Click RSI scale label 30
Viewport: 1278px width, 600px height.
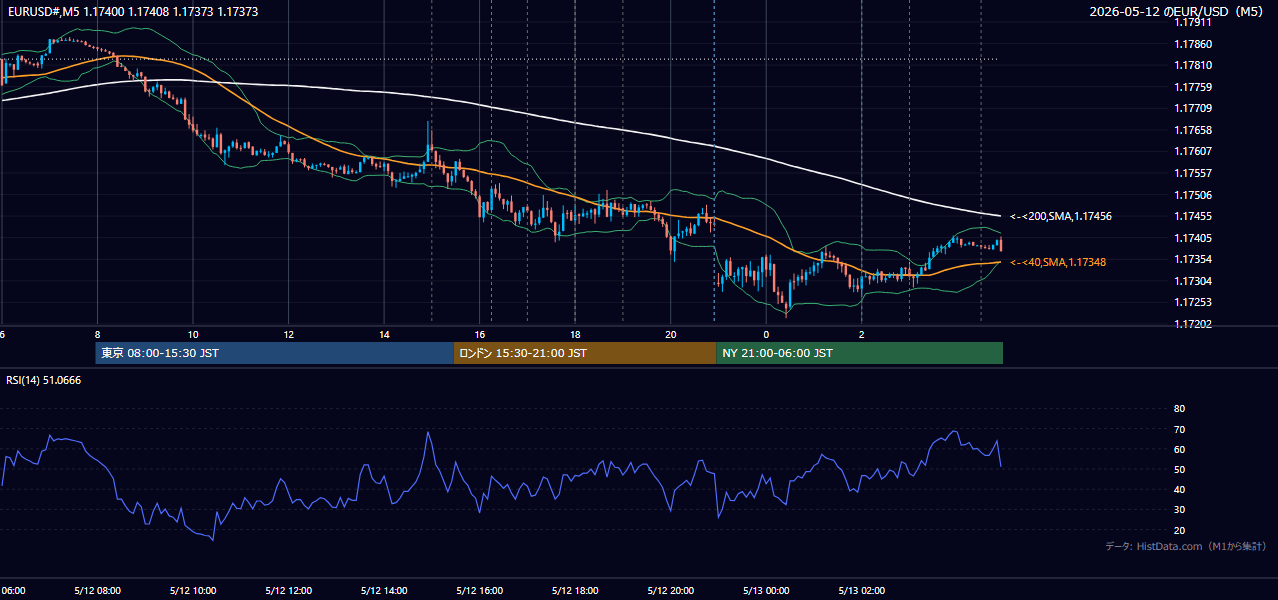pyautogui.click(x=1179, y=510)
